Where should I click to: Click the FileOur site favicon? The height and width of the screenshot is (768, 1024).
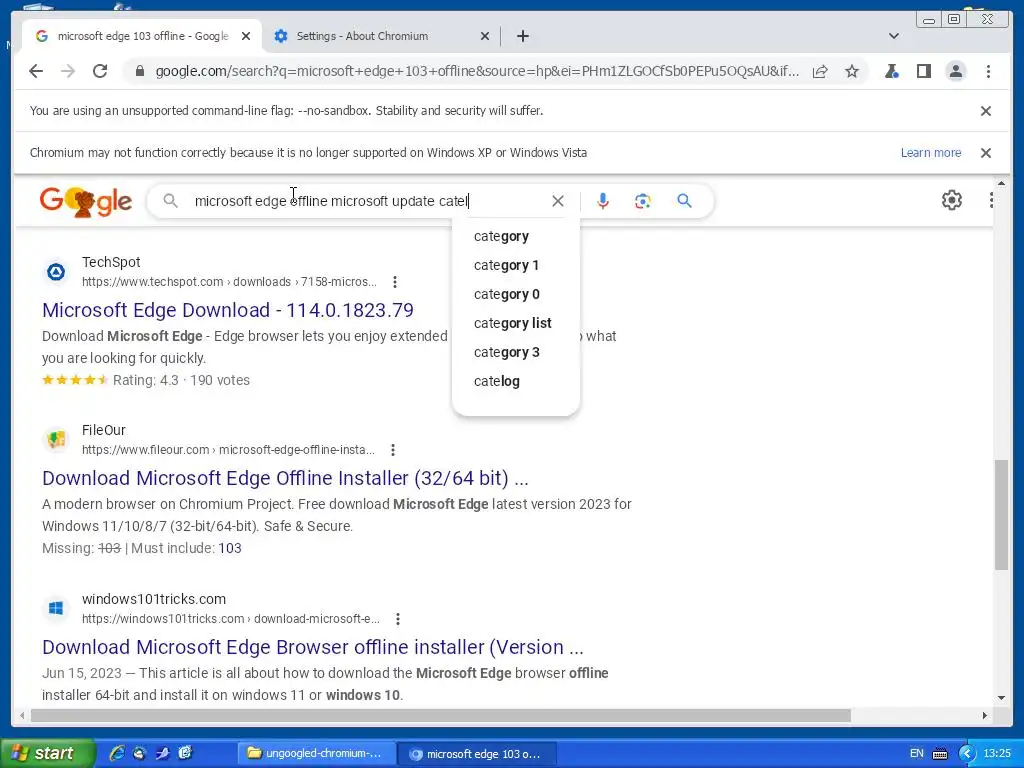[x=56, y=440]
